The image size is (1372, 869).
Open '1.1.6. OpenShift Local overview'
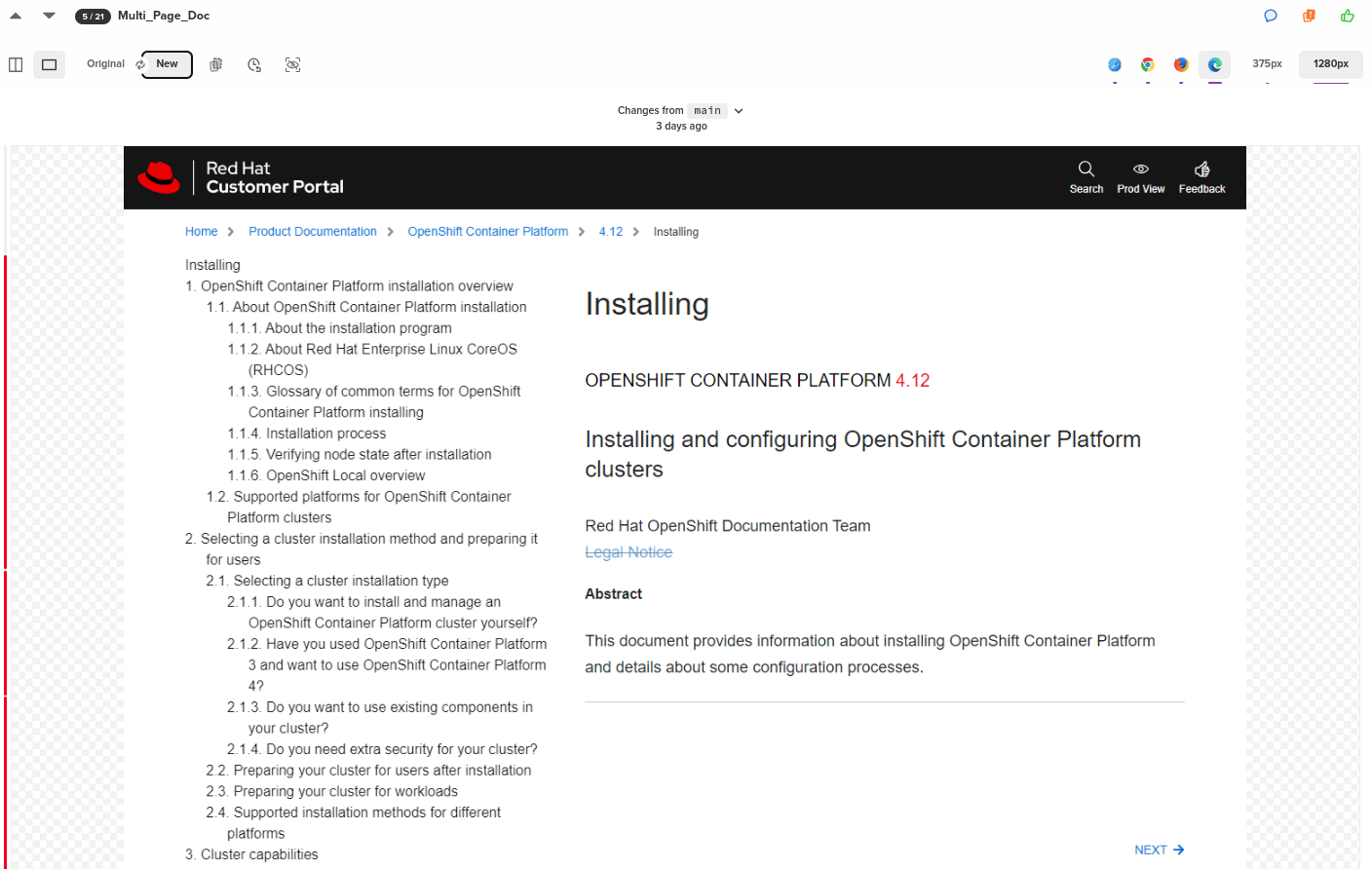pyautogui.click(x=326, y=475)
